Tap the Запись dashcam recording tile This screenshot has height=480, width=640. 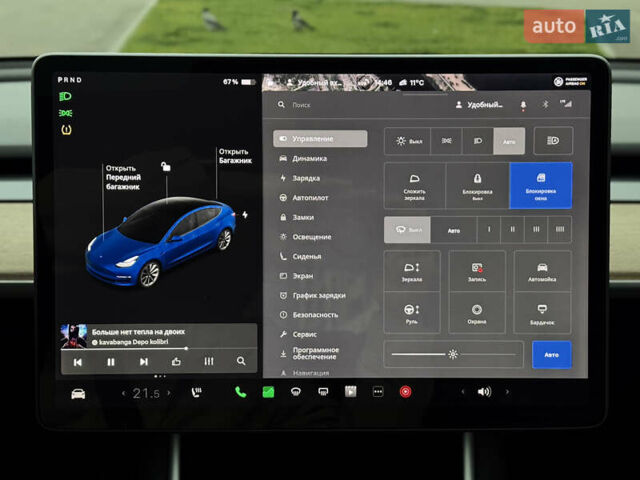coord(477,271)
